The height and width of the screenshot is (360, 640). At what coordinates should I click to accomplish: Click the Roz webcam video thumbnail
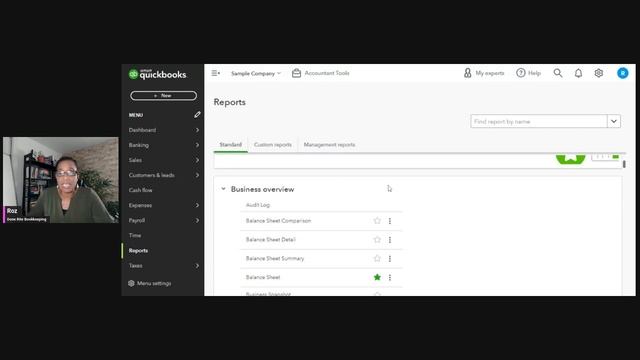[61, 180]
